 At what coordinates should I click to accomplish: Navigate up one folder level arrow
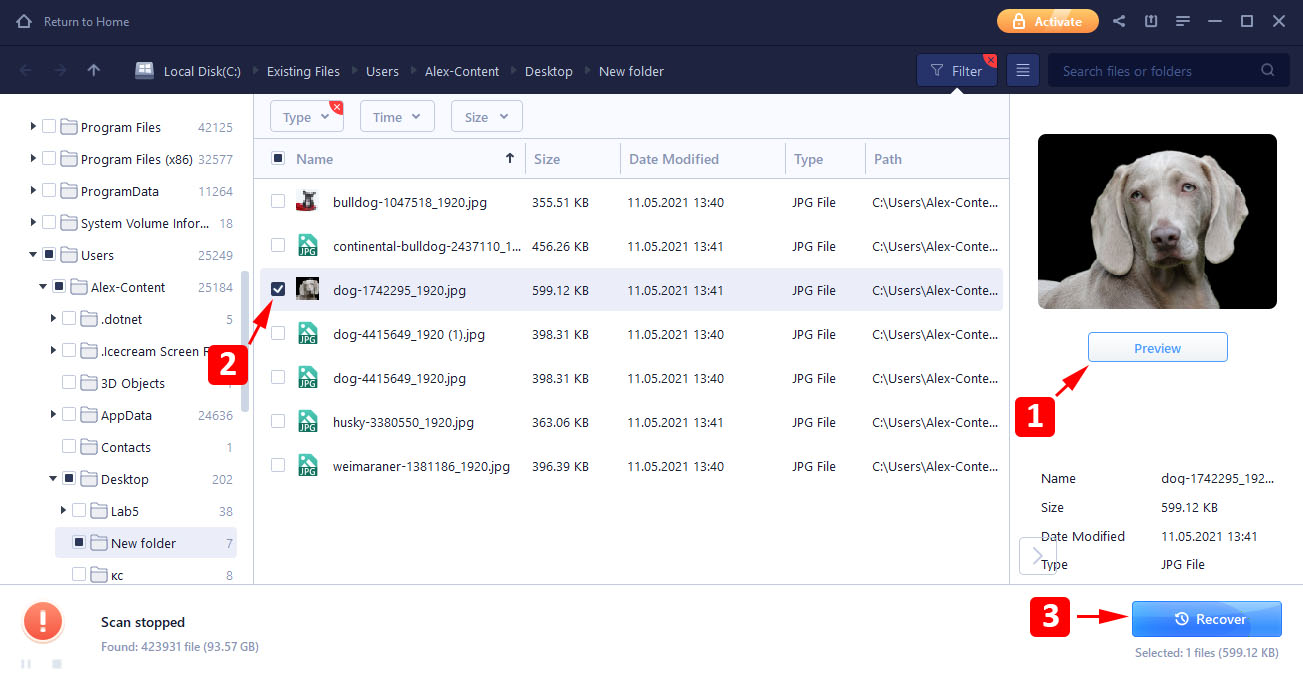pyautogui.click(x=93, y=71)
